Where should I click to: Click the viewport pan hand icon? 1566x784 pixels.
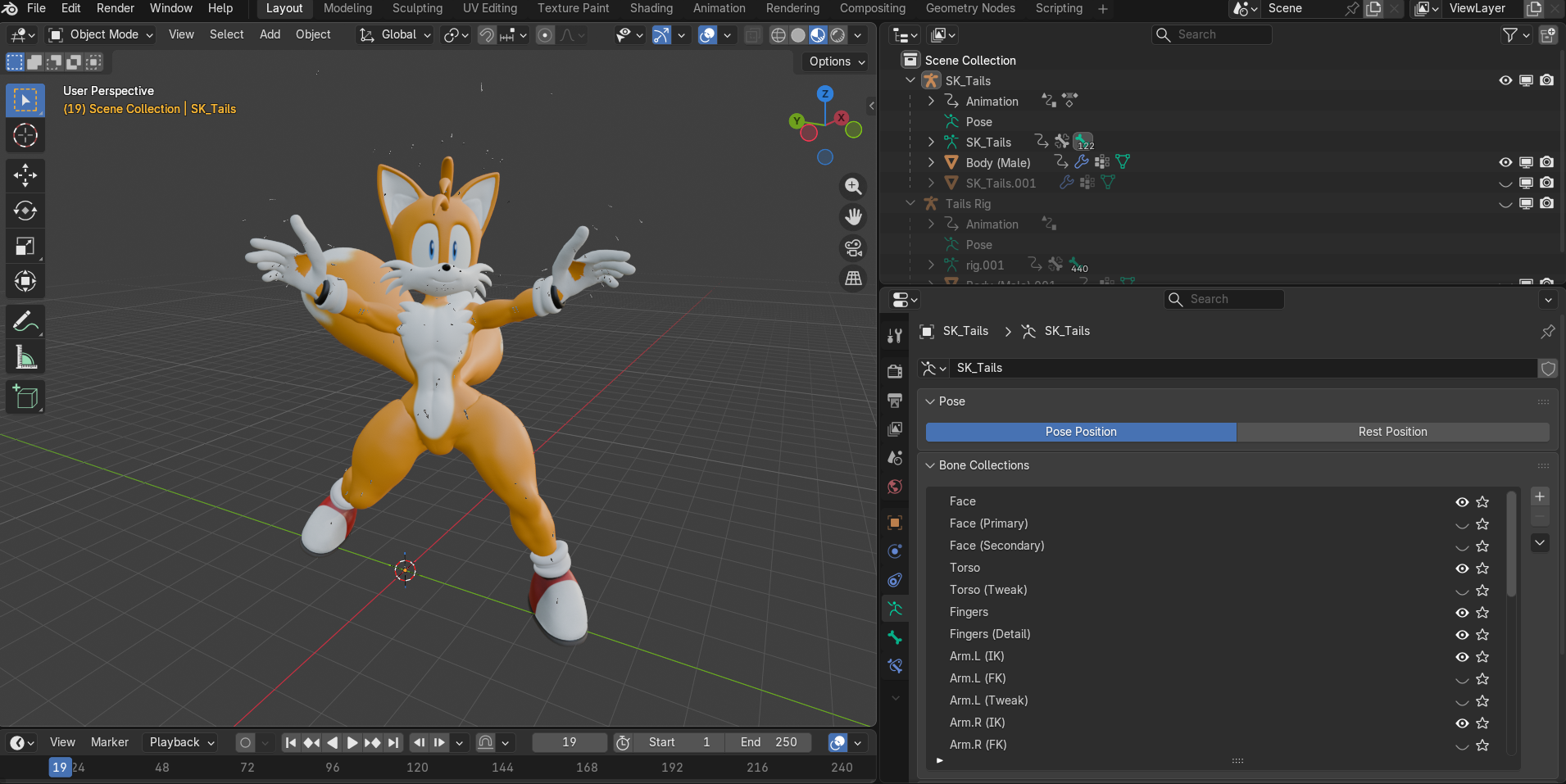tap(853, 216)
